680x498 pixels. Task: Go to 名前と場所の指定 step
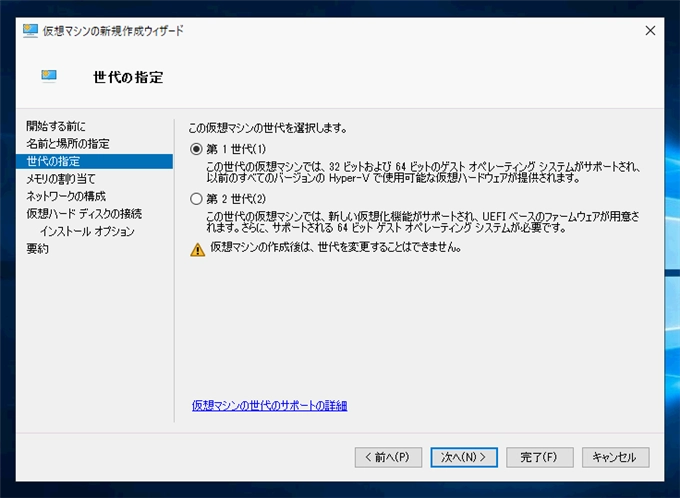(x=68, y=144)
